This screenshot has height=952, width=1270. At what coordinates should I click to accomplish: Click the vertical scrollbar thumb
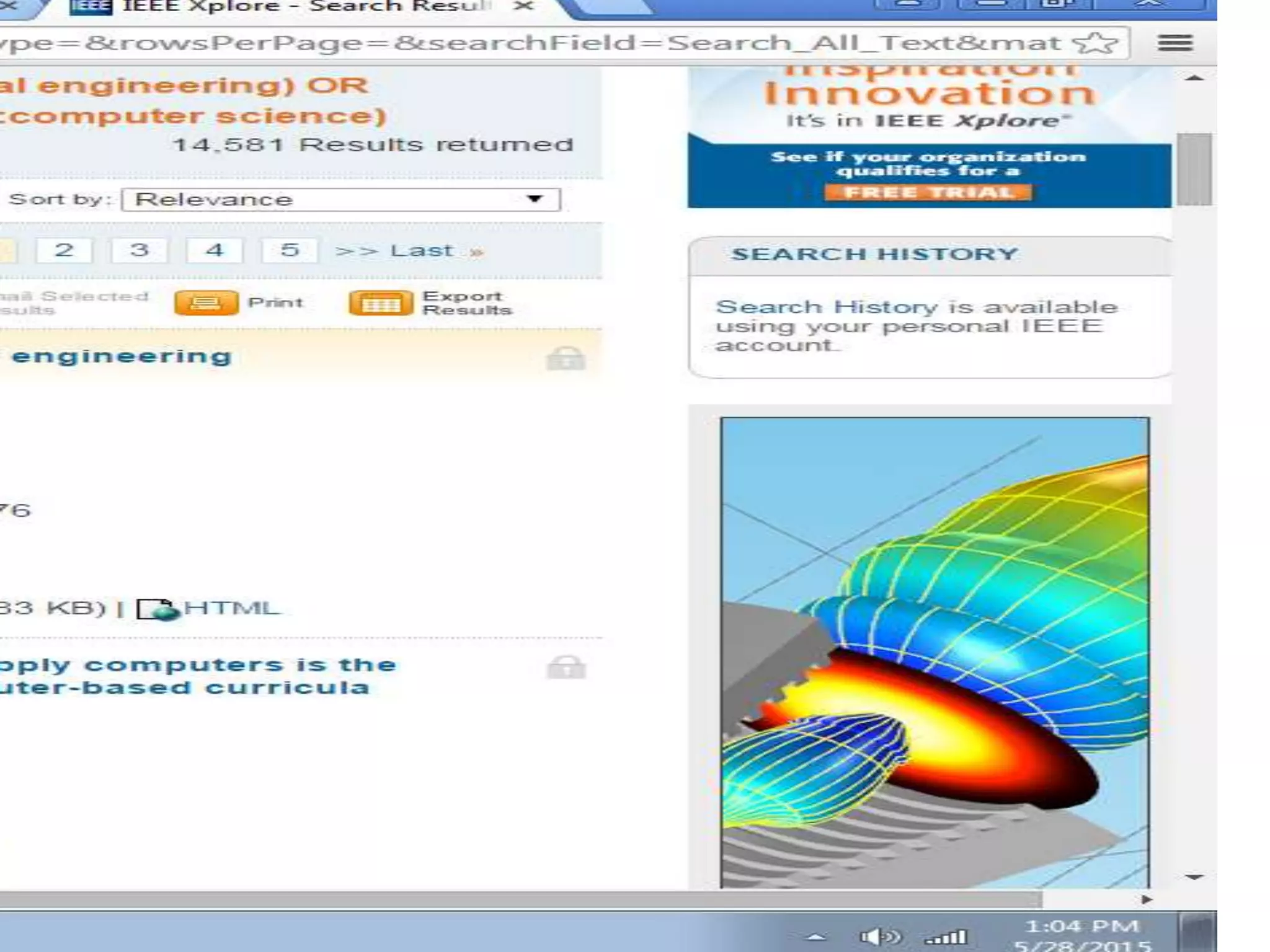(1194, 169)
